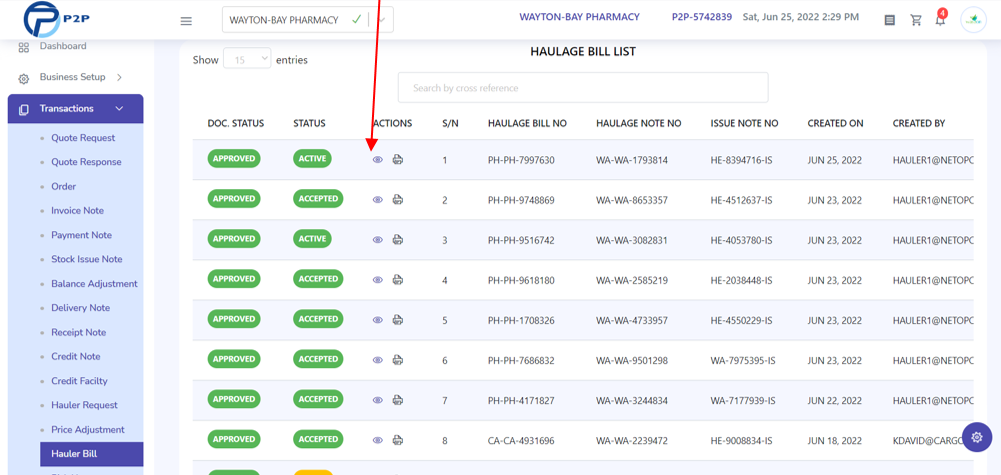
Task: View haulage bill PH-PH-7997630 via eye icon
Action: 377,160
